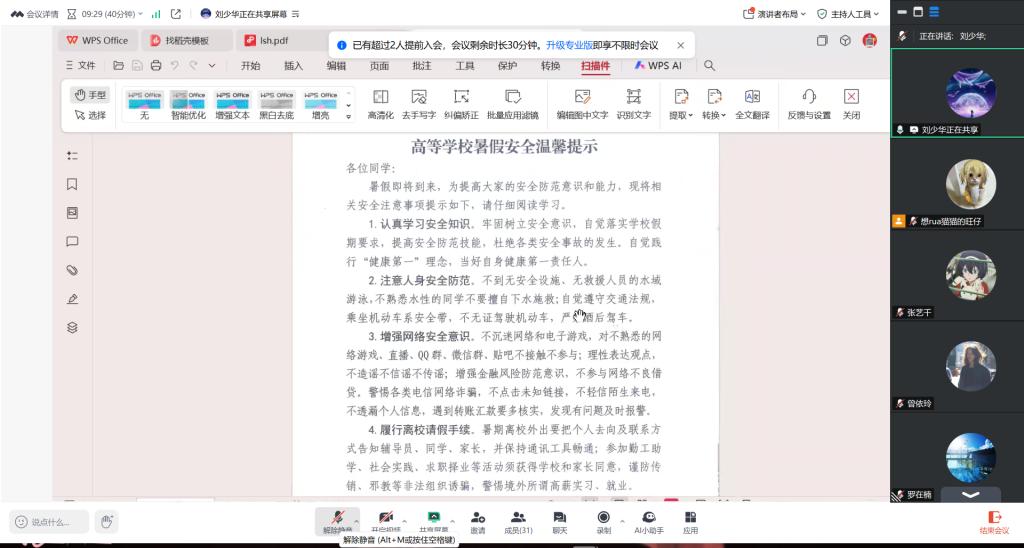Screen dimensions: 1024x548
Task: Click the 编辑图中文字 edit image text icon
Action: (582, 104)
